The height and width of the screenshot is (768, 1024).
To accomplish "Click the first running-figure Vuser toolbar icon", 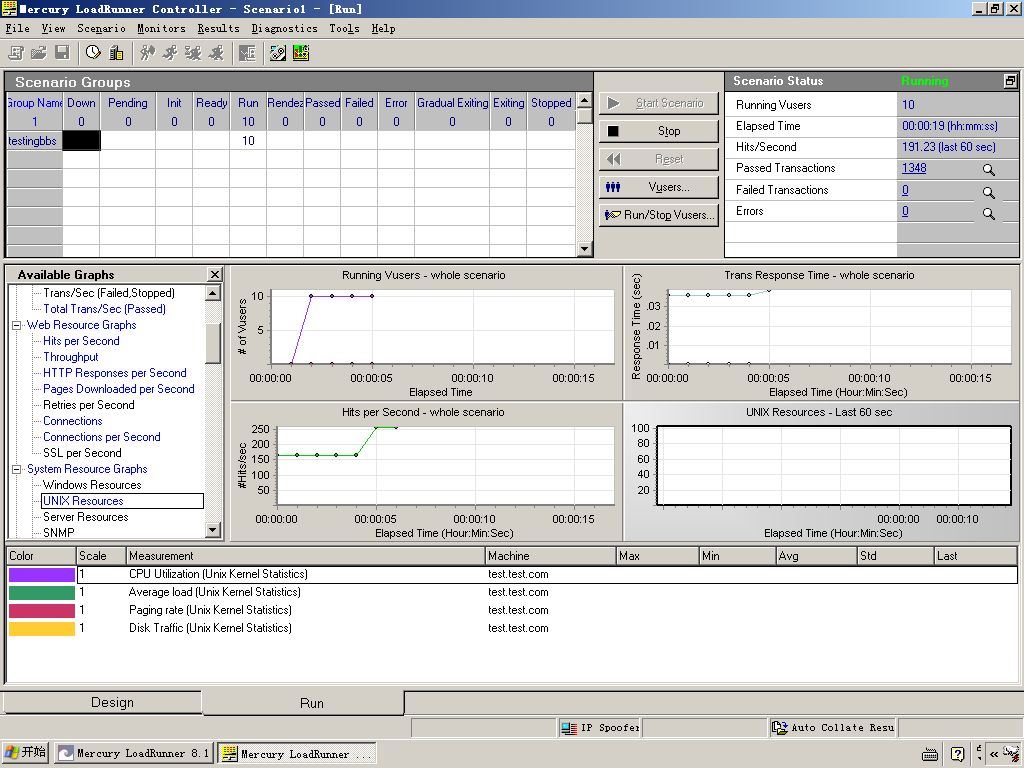I will click(148, 53).
